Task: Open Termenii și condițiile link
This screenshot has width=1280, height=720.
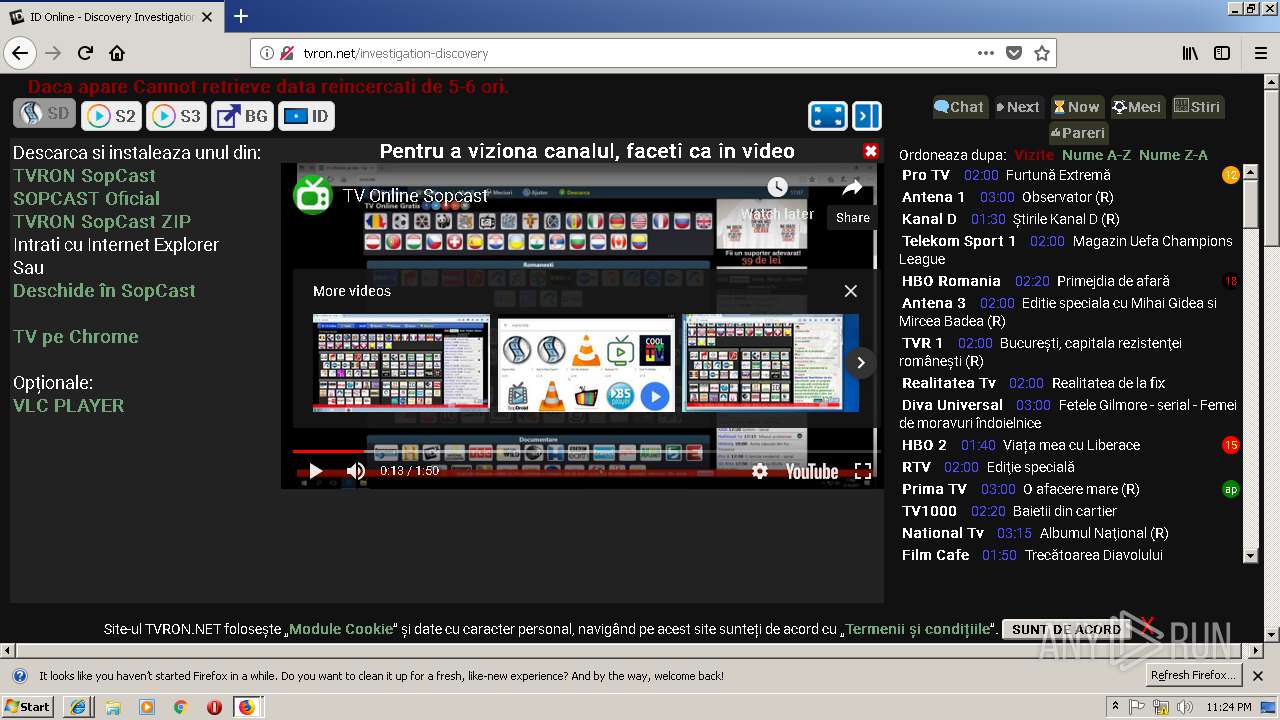Action: coord(918,629)
